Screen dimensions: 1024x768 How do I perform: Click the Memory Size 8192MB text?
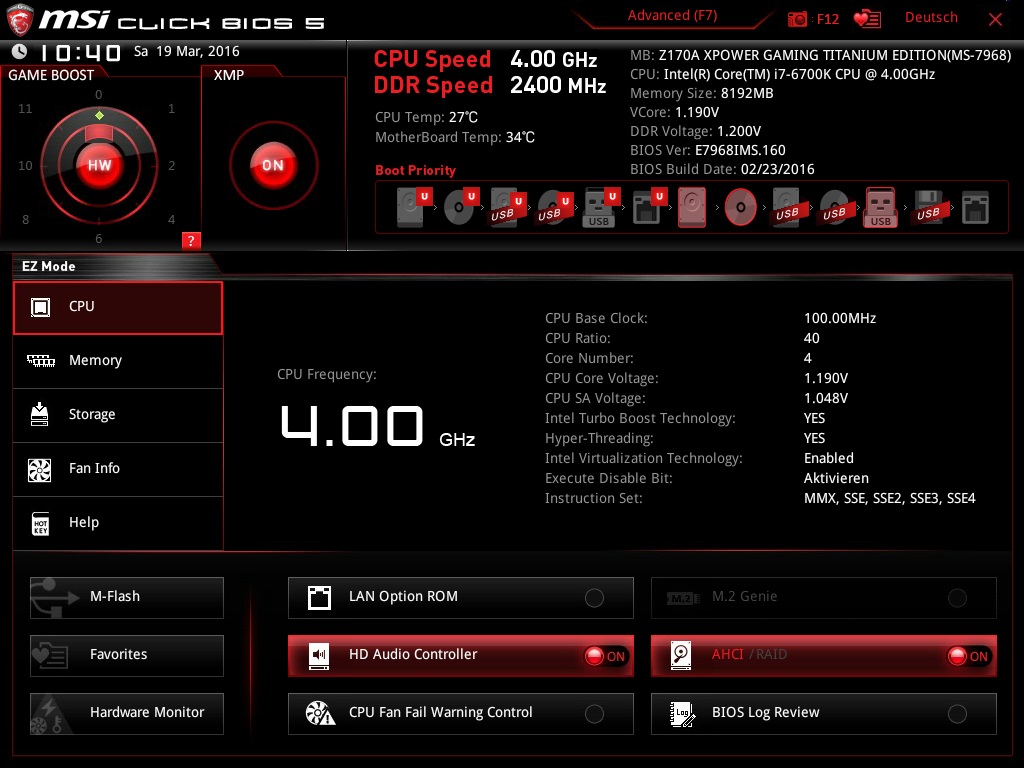tap(701, 93)
